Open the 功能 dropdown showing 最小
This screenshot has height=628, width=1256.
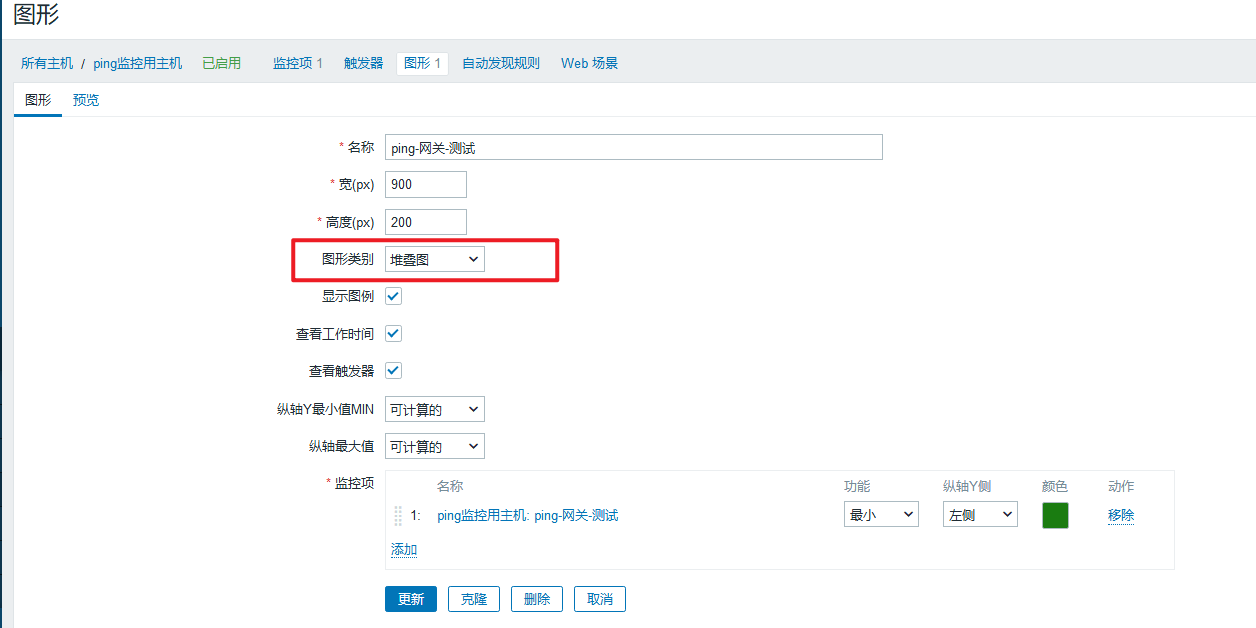tap(881, 515)
